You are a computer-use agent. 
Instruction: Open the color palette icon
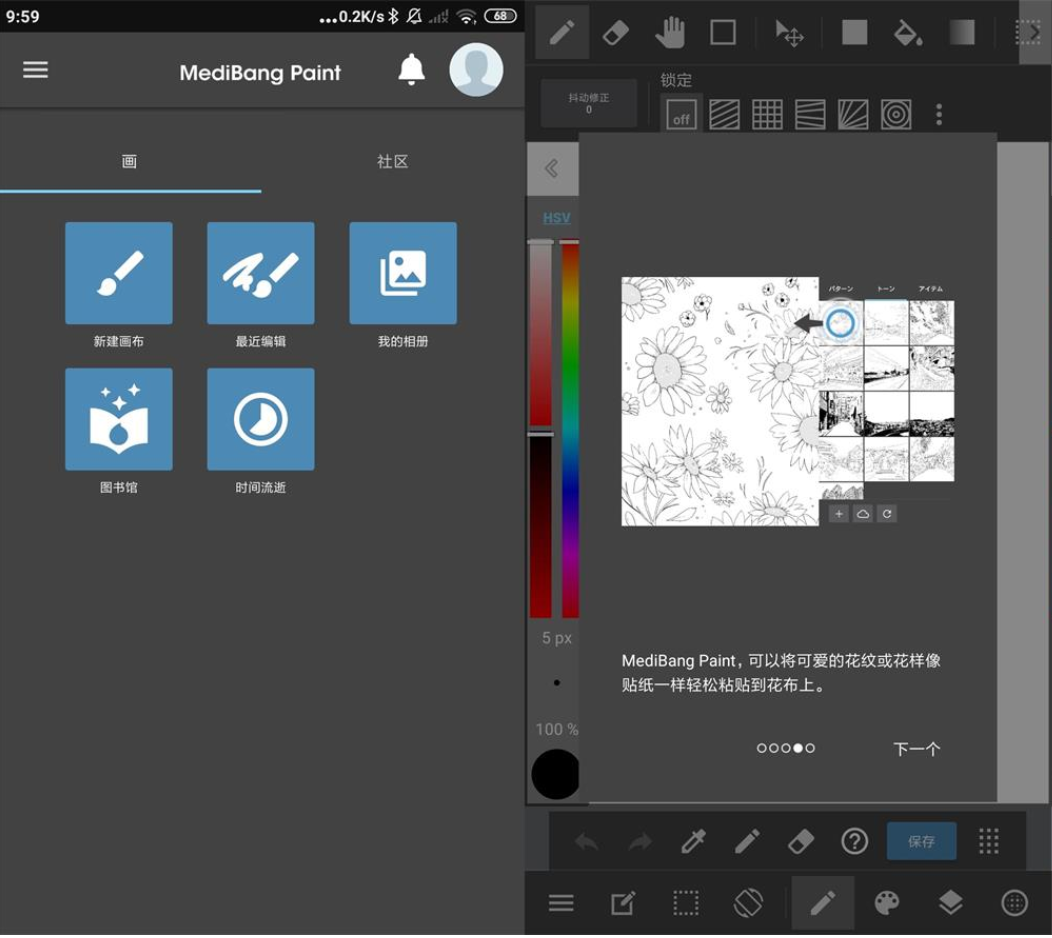(886, 903)
